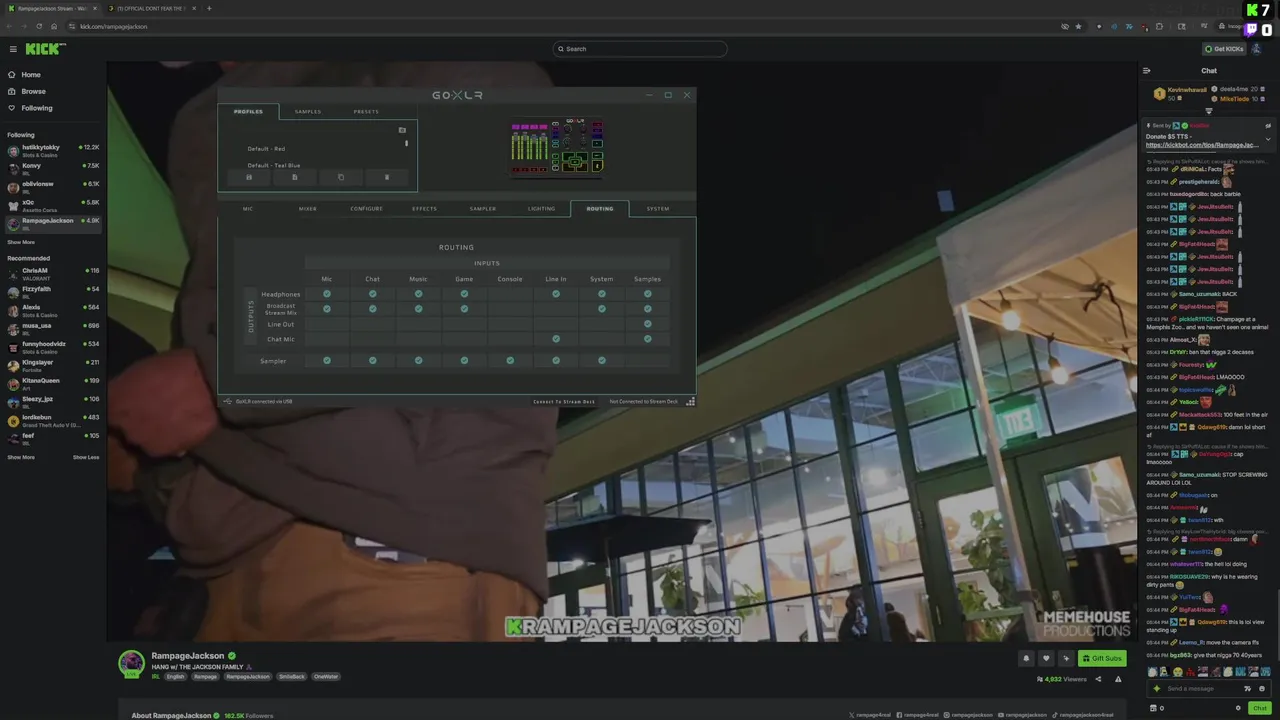Open Following in Kick sidebar
The image size is (1280, 720).
pos(36,108)
